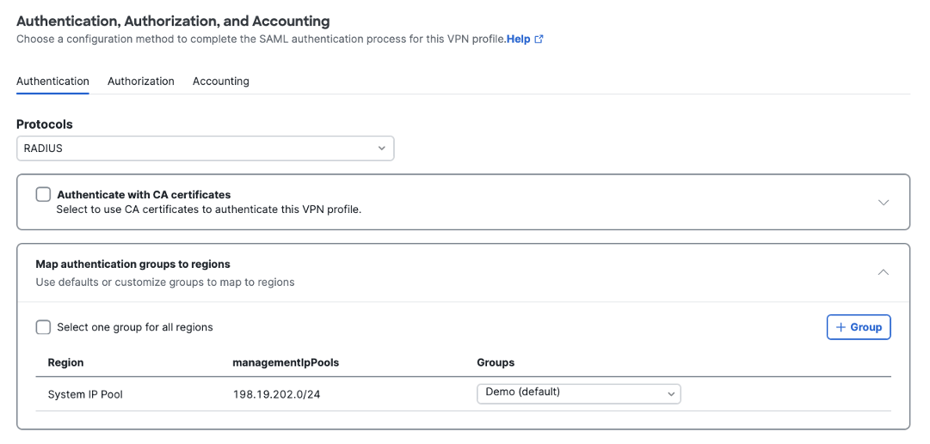Open the Demo (default) groups dropdown

(x=579, y=394)
